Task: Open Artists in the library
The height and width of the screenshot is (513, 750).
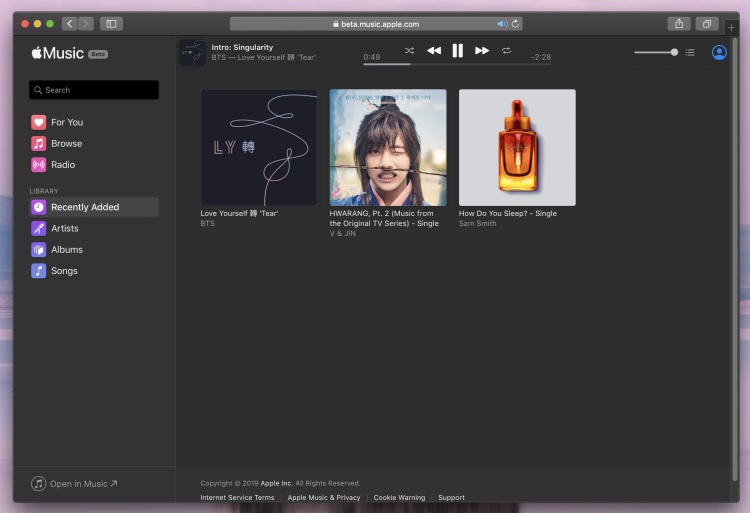Action: (x=94, y=229)
